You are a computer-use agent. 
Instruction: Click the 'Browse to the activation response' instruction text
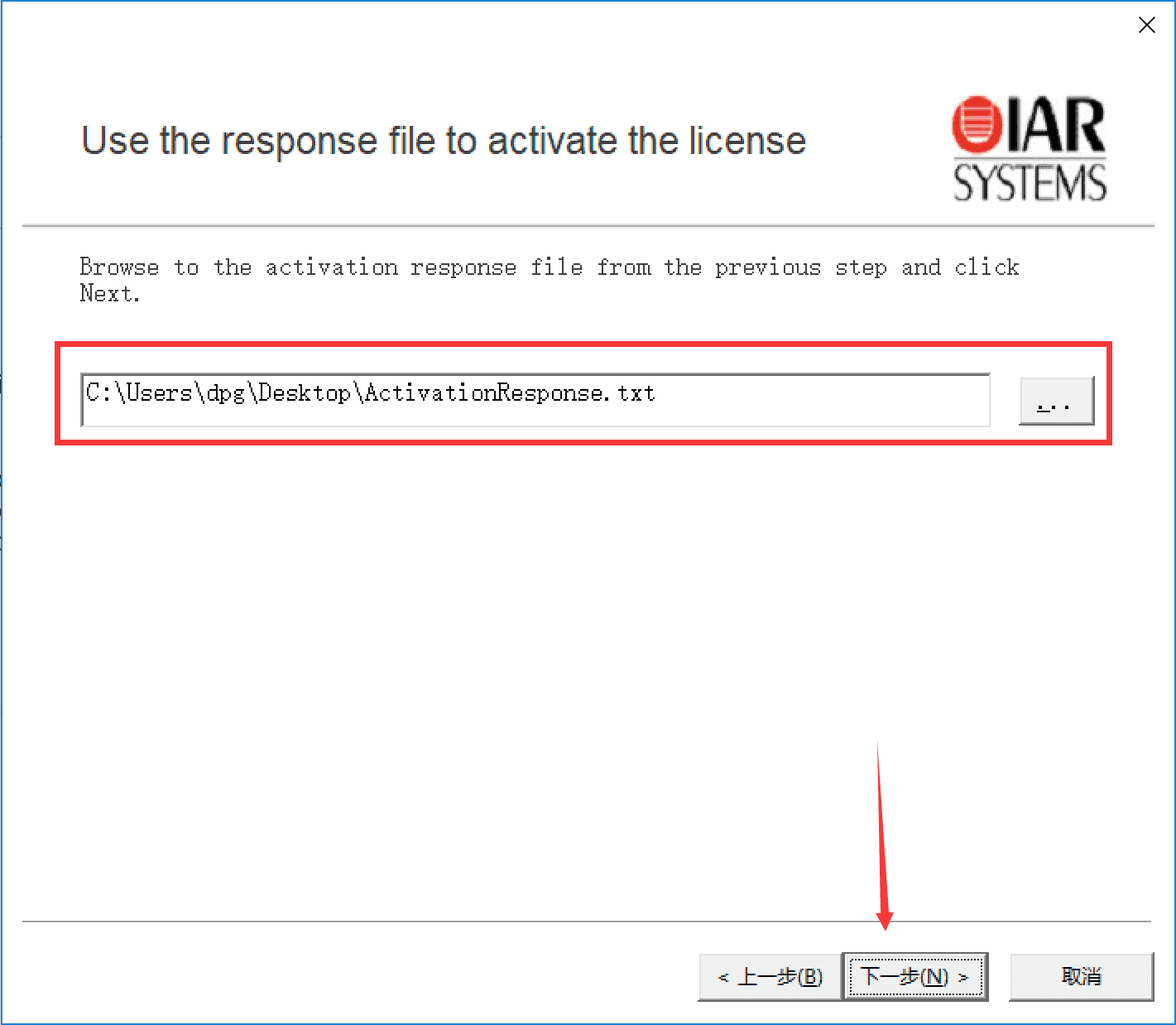pos(550,279)
